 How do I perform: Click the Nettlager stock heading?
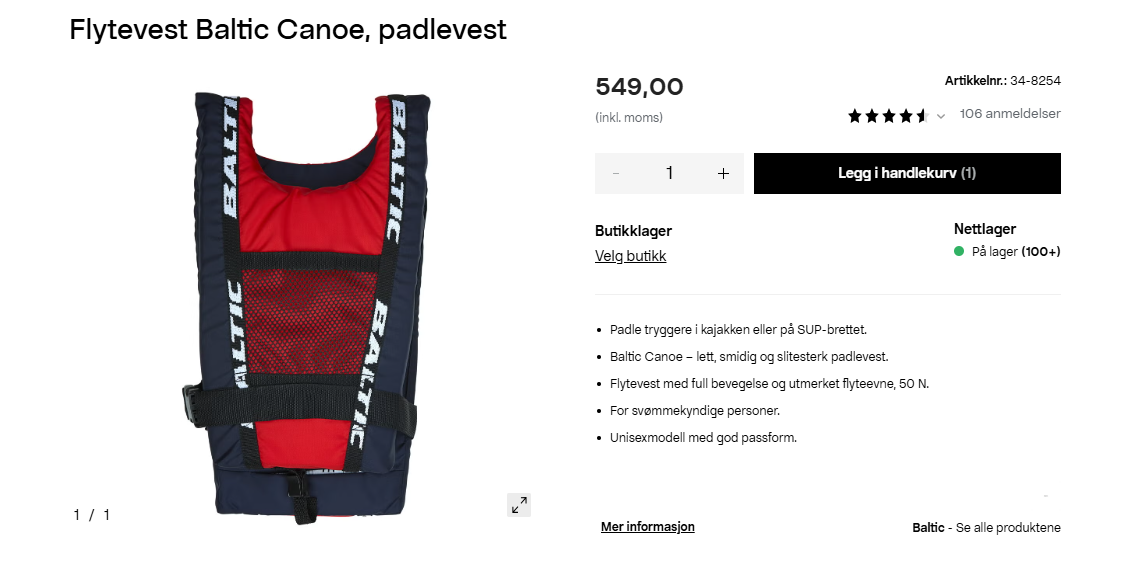click(985, 229)
